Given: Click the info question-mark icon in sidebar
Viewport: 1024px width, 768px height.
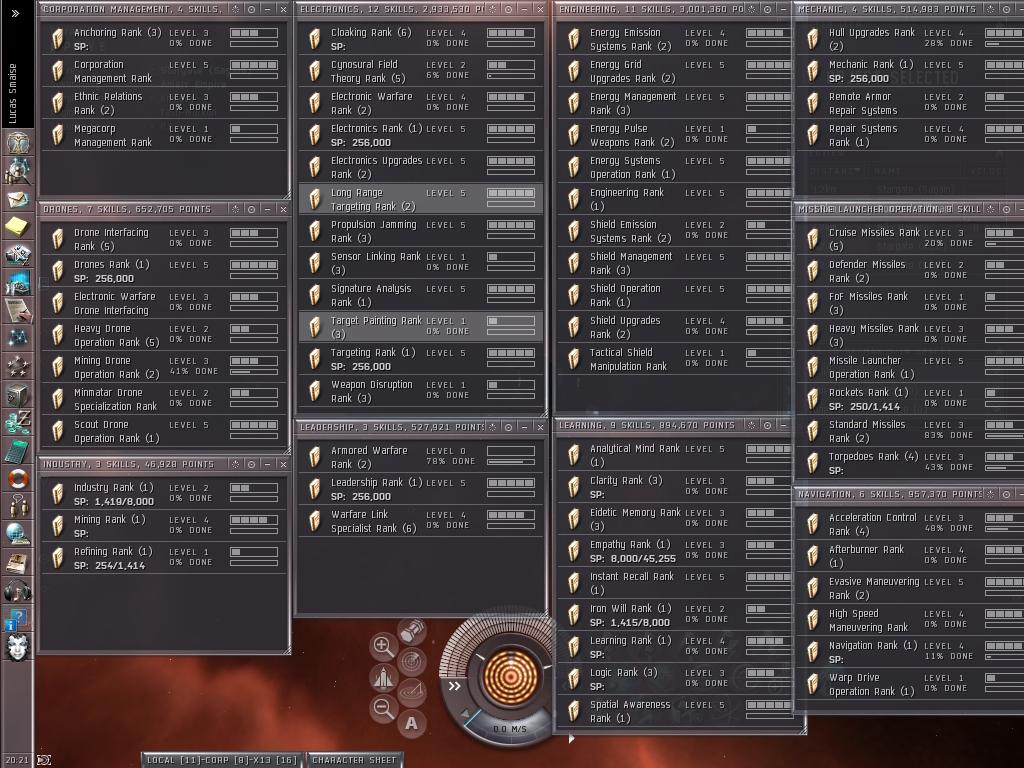Looking at the screenshot, I should click(18, 618).
